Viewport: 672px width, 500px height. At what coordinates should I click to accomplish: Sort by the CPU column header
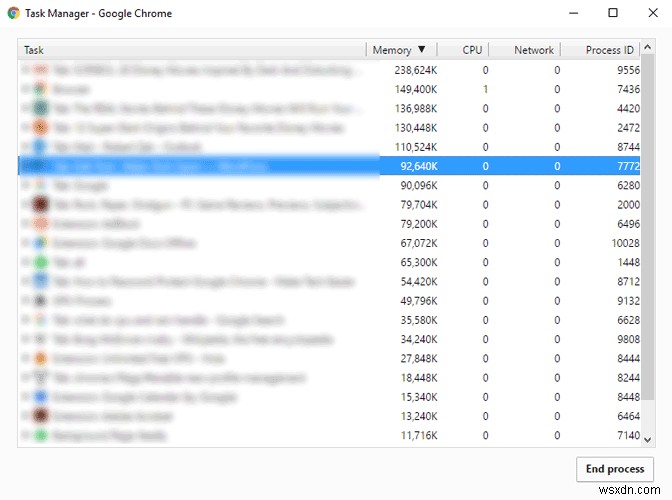click(x=463, y=50)
